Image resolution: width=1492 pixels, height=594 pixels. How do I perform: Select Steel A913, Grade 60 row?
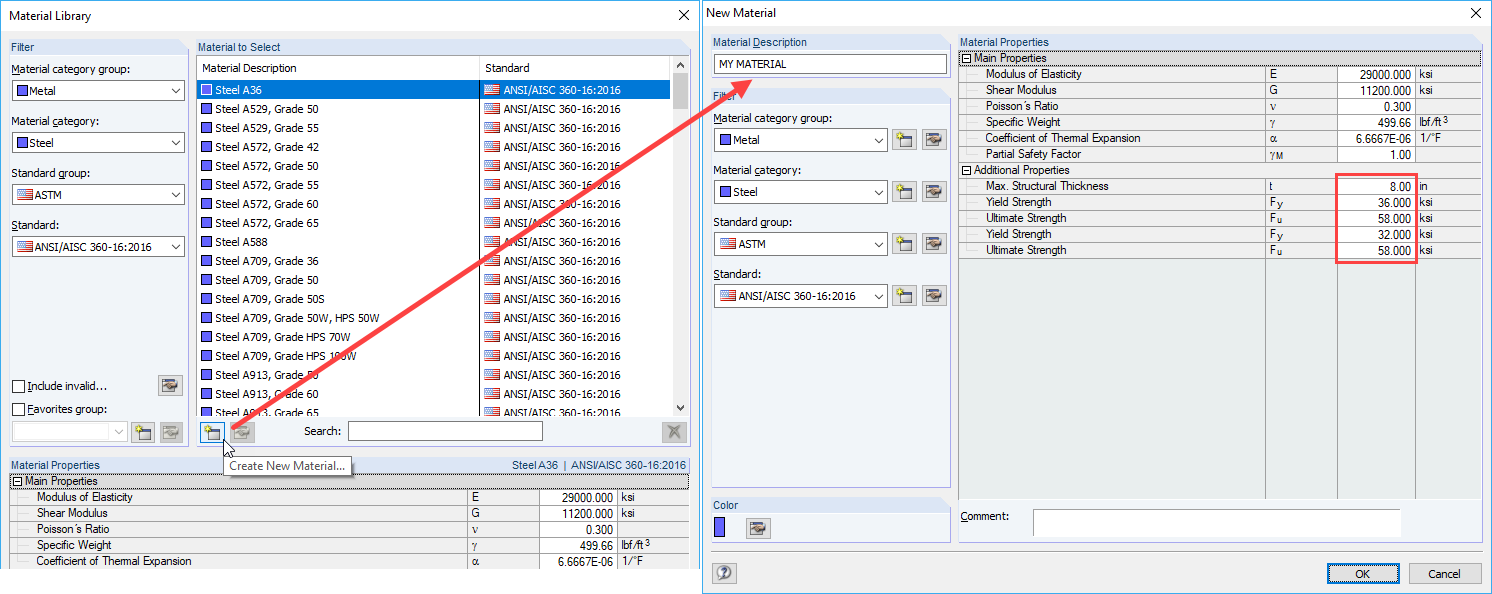point(433,394)
